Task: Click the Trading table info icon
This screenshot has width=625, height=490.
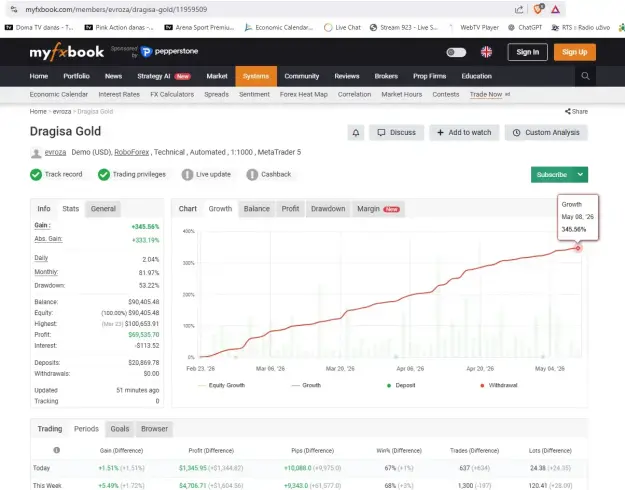Action: point(57,450)
